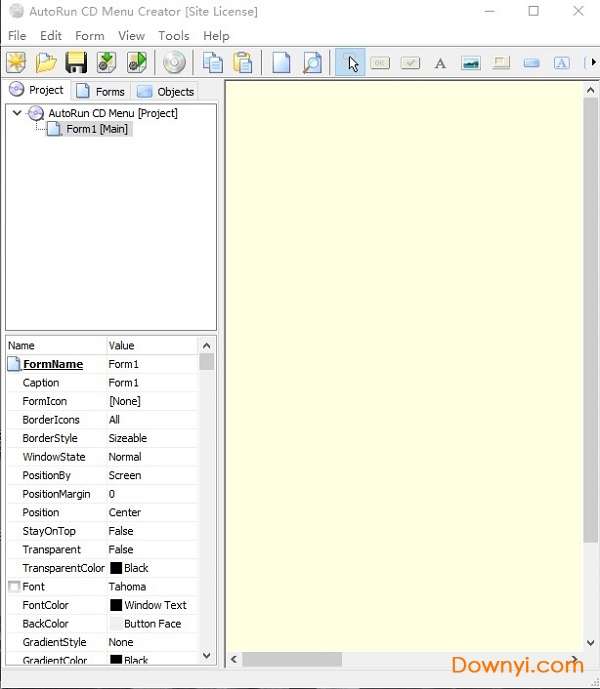
Task: Click the CD disc icon in the toolbar
Action: pos(174,62)
